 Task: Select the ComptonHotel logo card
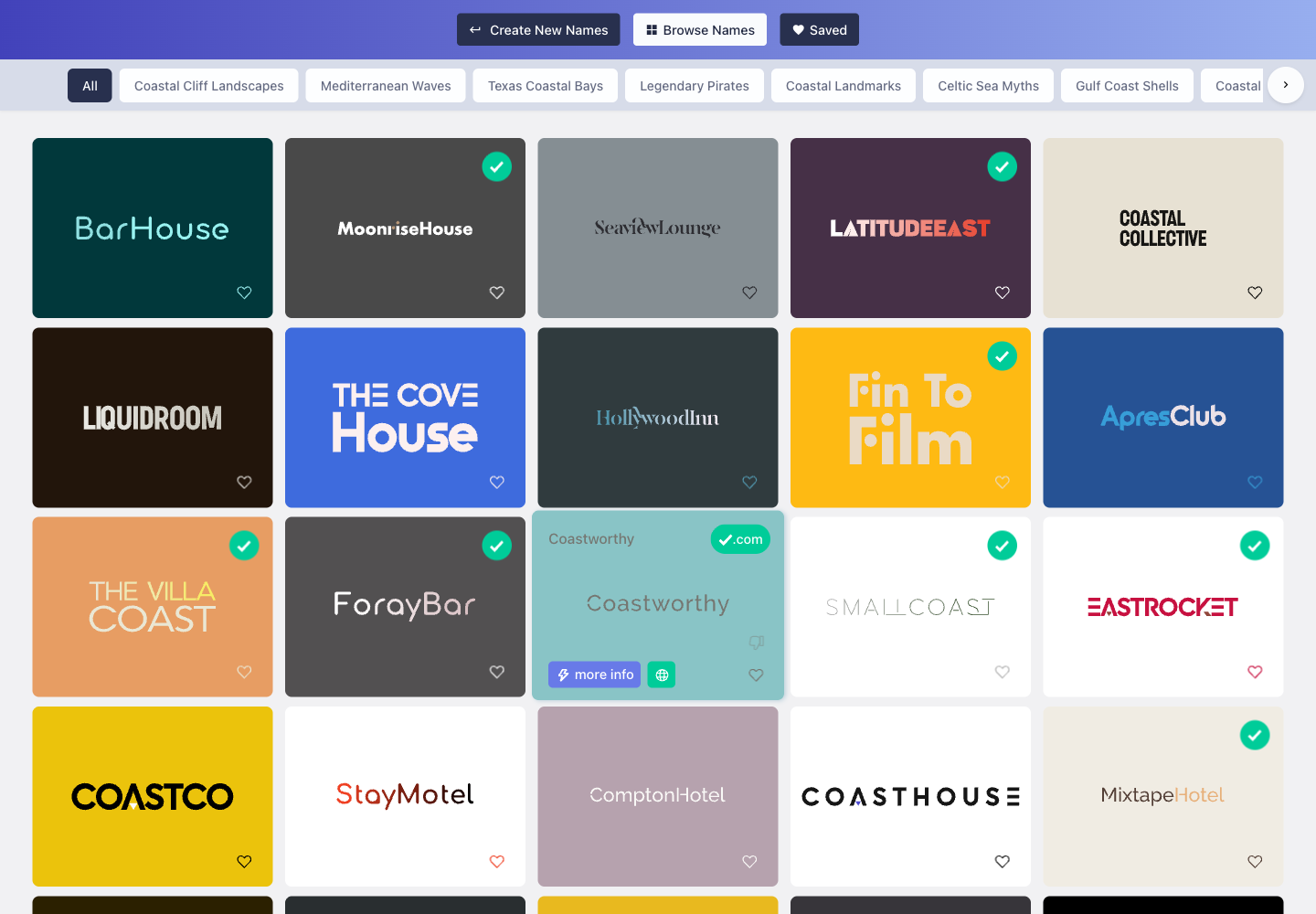pos(658,796)
